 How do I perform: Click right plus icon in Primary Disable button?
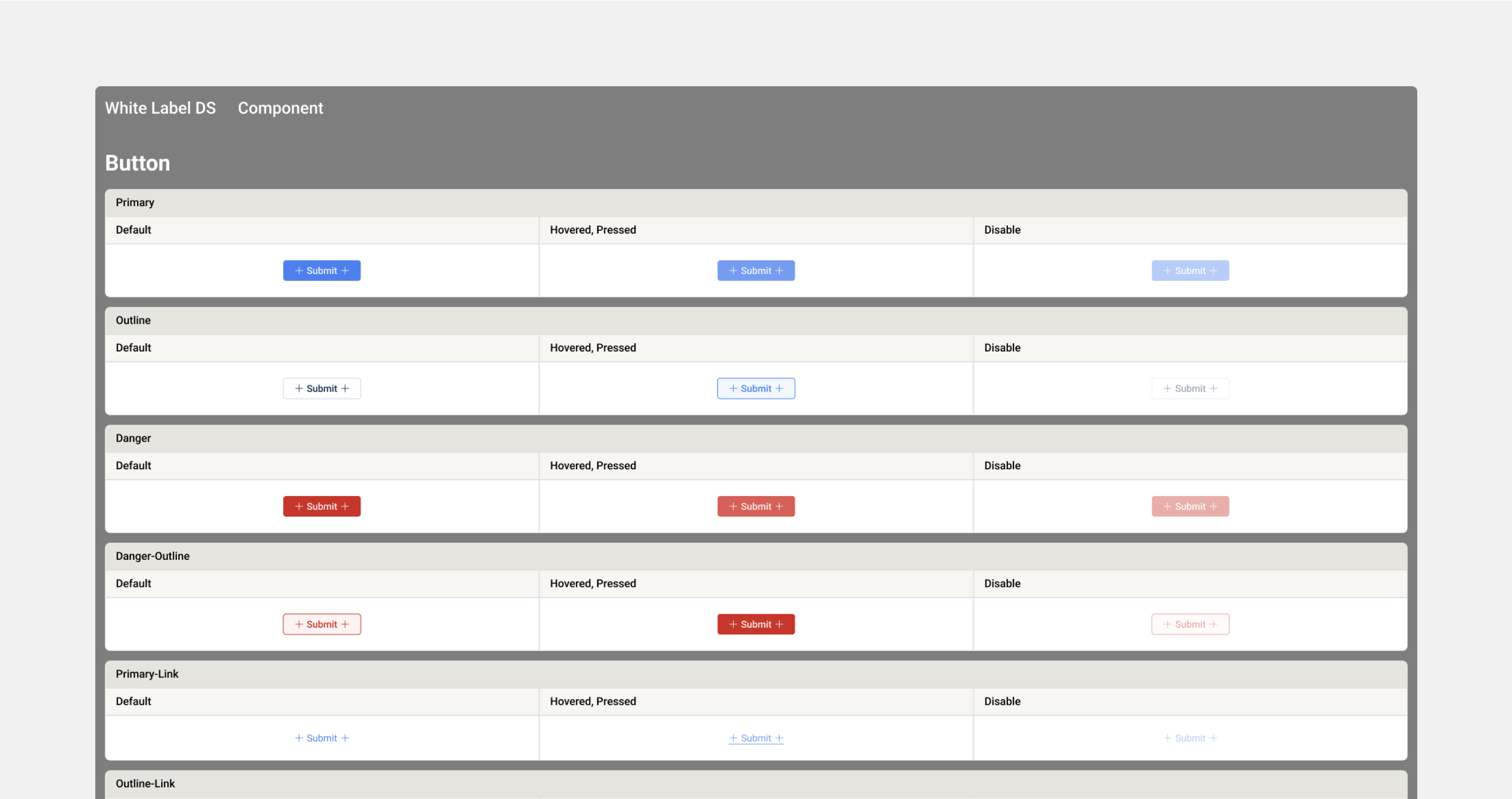[1214, 270]
